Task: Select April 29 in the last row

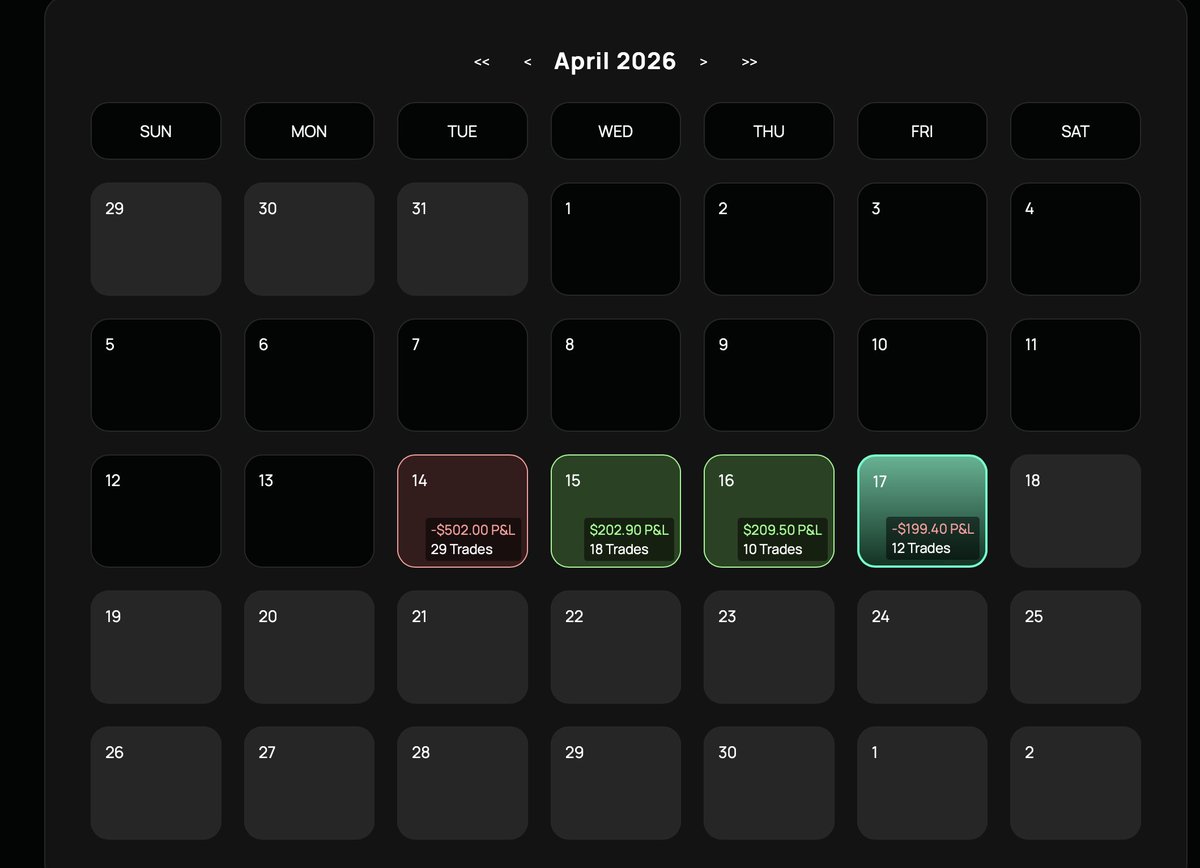Action: point(616,783)
